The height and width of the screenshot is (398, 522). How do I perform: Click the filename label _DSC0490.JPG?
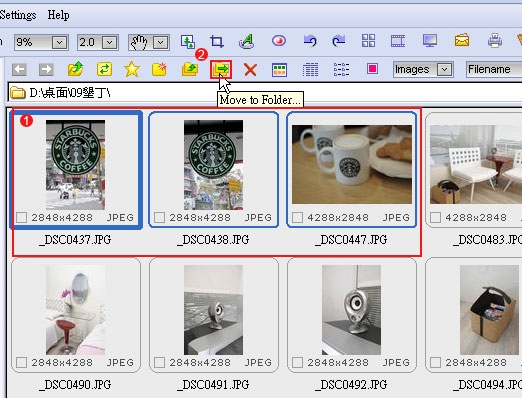tap(75, 385)
